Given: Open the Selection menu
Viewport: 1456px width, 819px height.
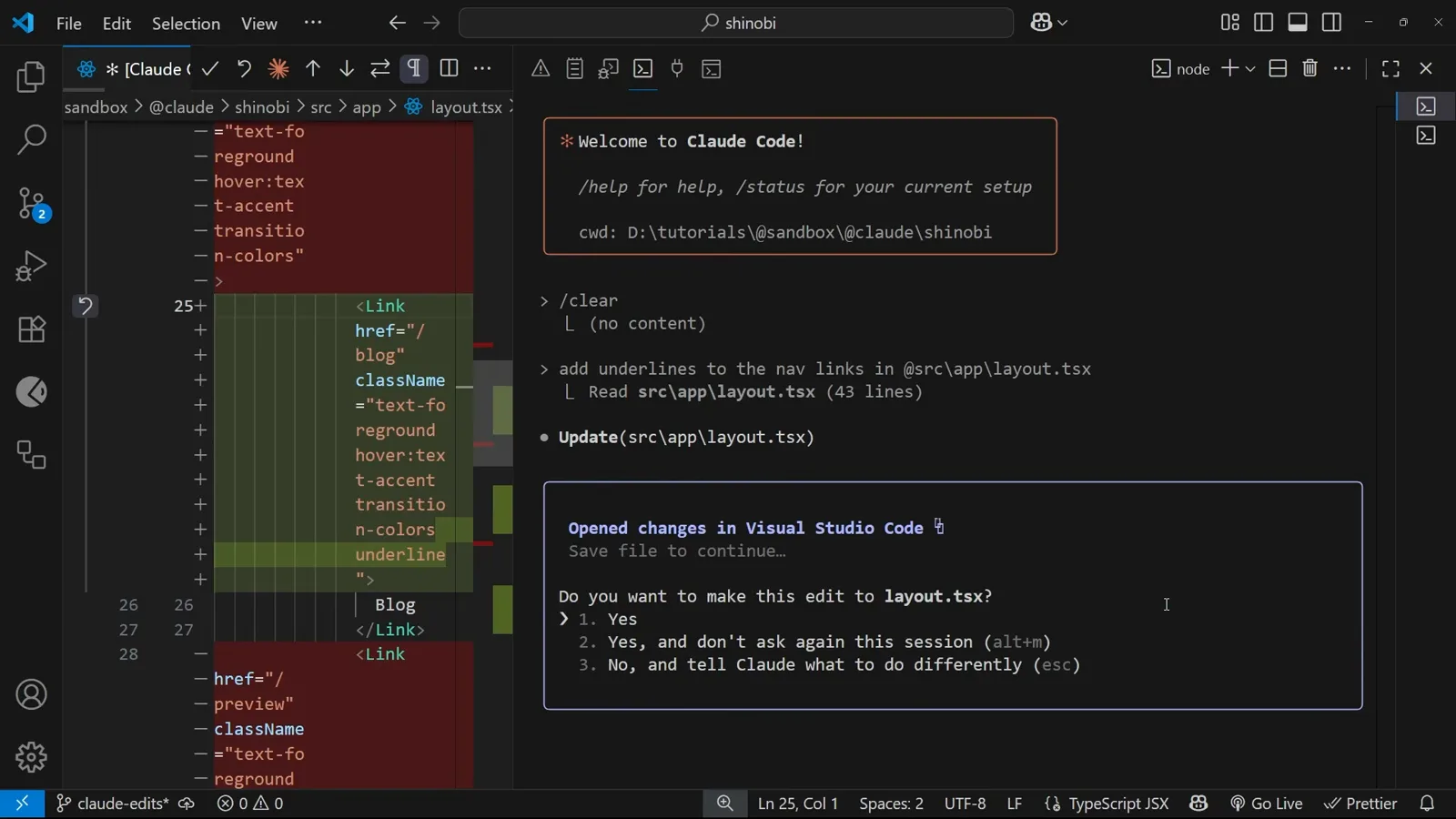Looking at the screenshot, I should pos(186,23).
